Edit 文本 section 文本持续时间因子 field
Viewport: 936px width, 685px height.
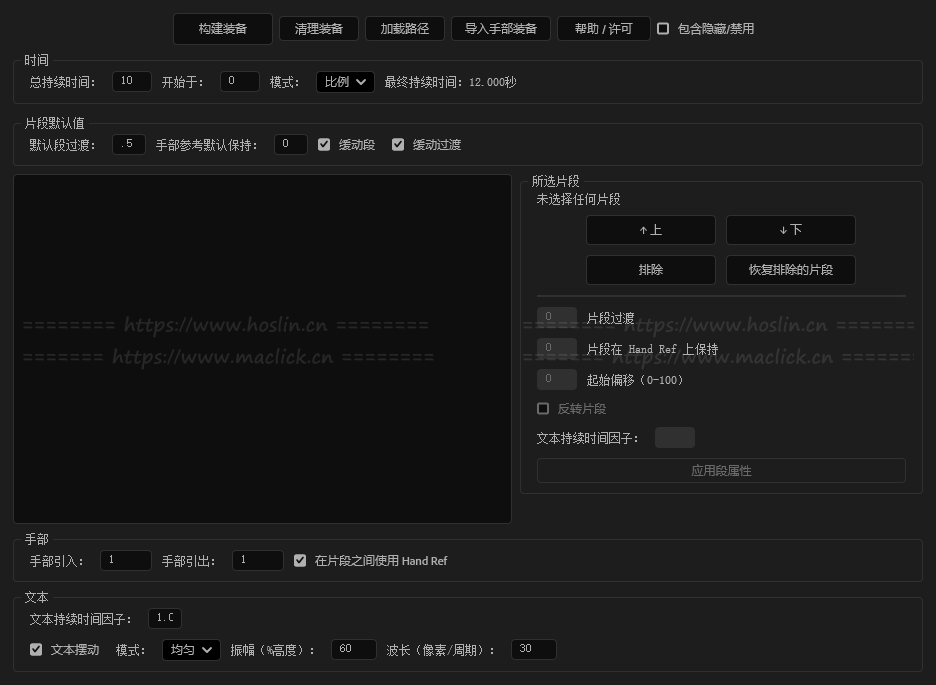pos(165,618)
